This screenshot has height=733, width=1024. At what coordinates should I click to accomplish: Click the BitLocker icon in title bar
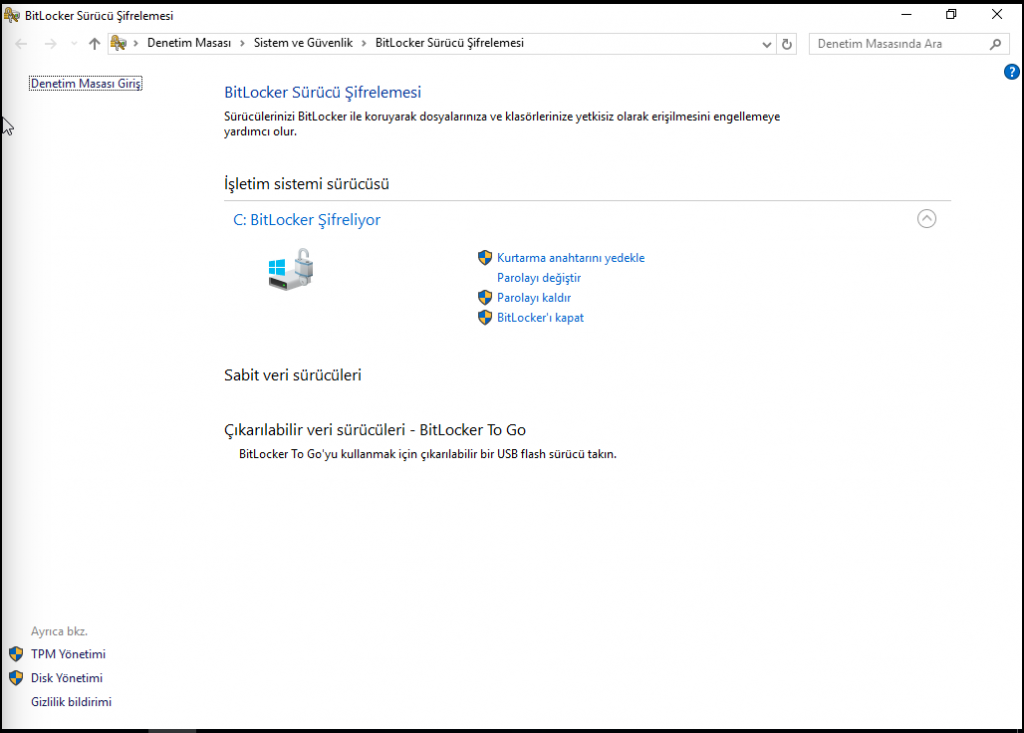(x=12, y=15)
